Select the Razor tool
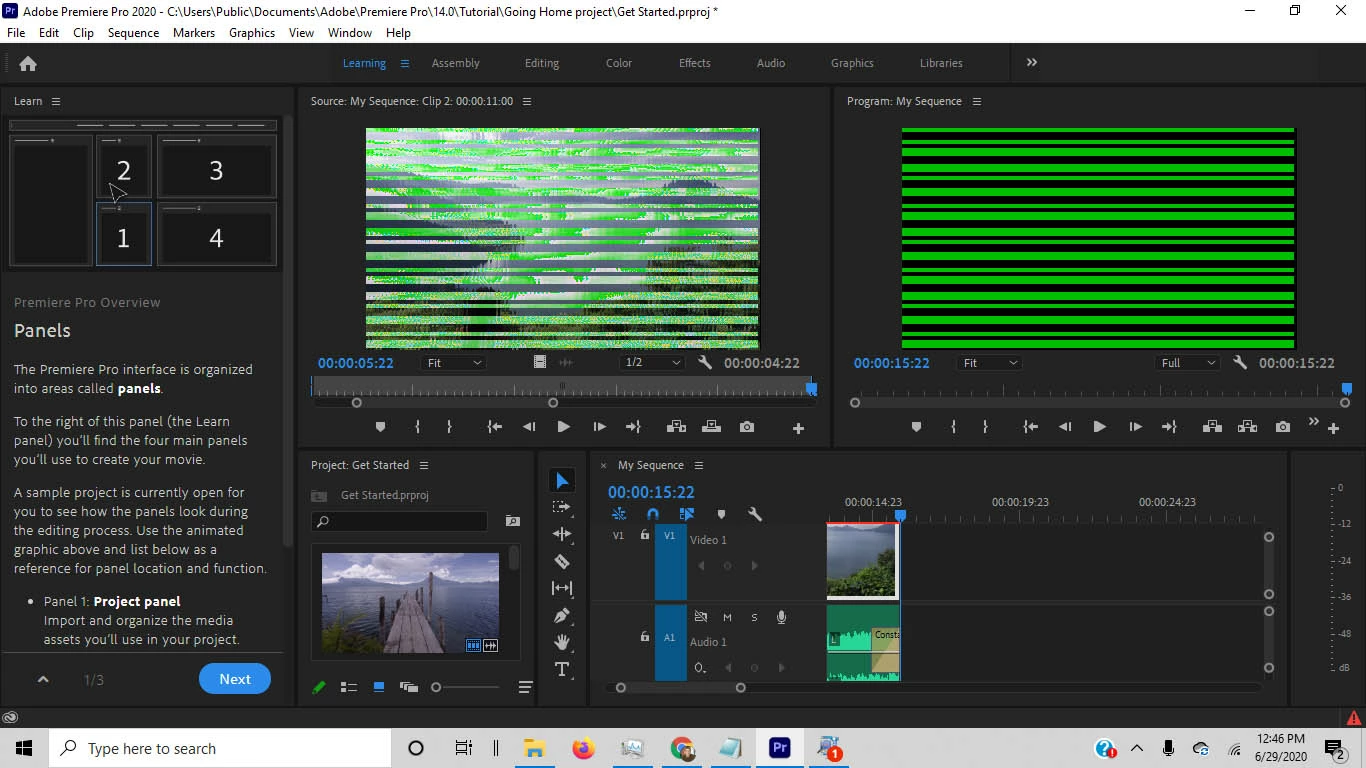Viewport: 1366px width, 768px height. 562,561
